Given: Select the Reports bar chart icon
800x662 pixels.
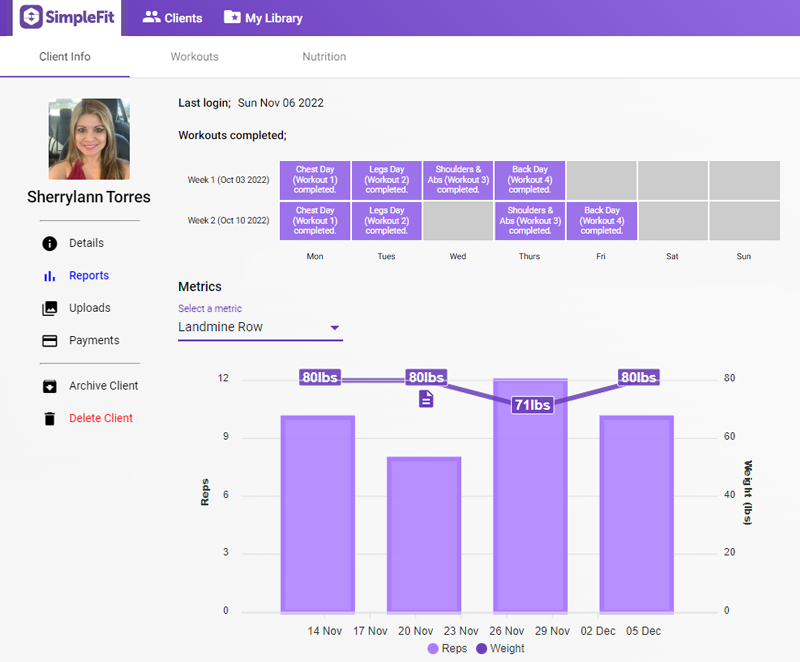Looking at the screenshot, I should [49, 276].
